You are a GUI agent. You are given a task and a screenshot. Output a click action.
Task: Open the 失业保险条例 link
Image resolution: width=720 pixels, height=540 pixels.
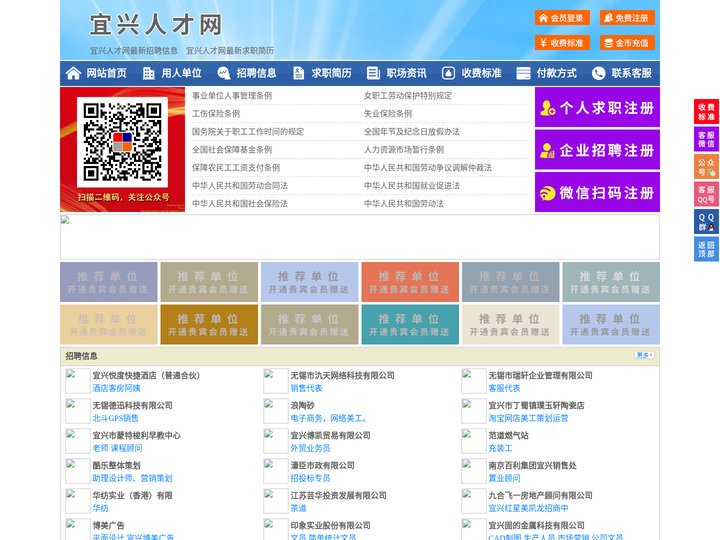pyautogui.click(x=388, y=113)
